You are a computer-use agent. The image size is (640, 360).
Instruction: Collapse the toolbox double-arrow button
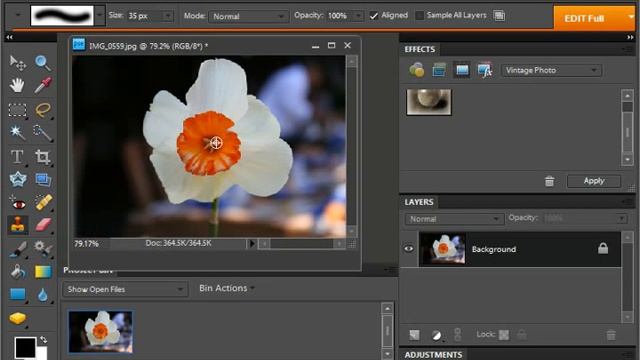click(x=9, y=37)
